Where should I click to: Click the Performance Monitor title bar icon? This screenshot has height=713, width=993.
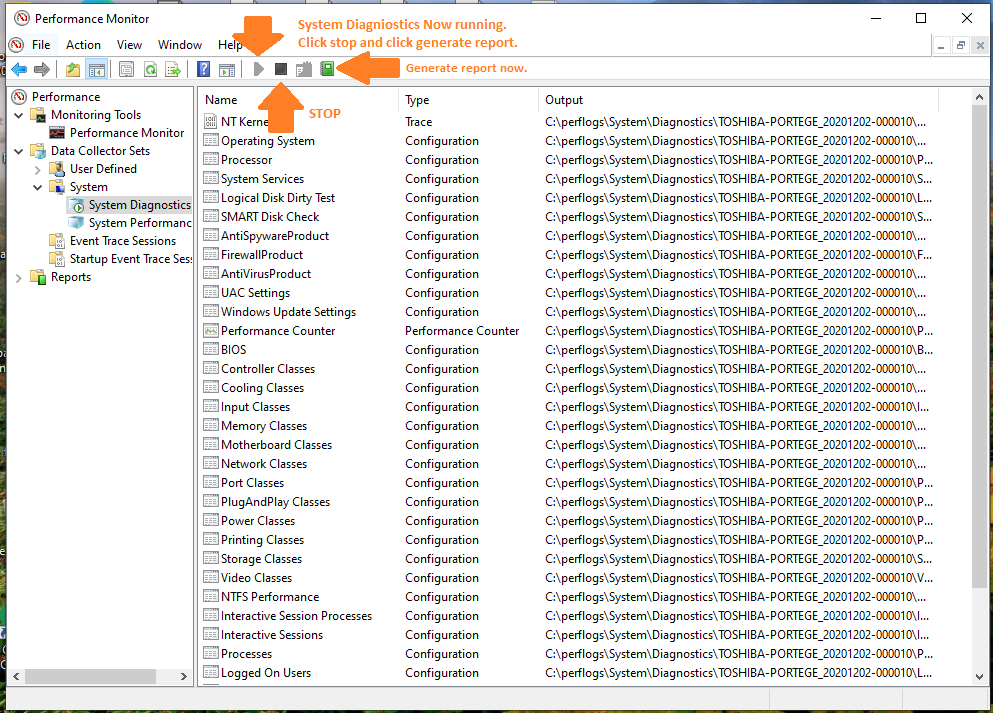(x=22, y=18)
